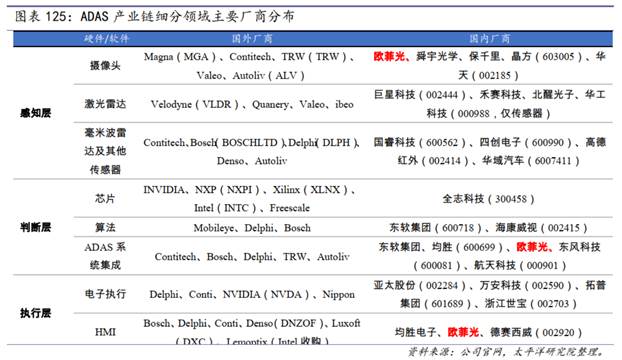Click red '欧菲光' in ADAS 系统集成 row
Viewport: 622px width, 360px height.
(x=532, y=247)
